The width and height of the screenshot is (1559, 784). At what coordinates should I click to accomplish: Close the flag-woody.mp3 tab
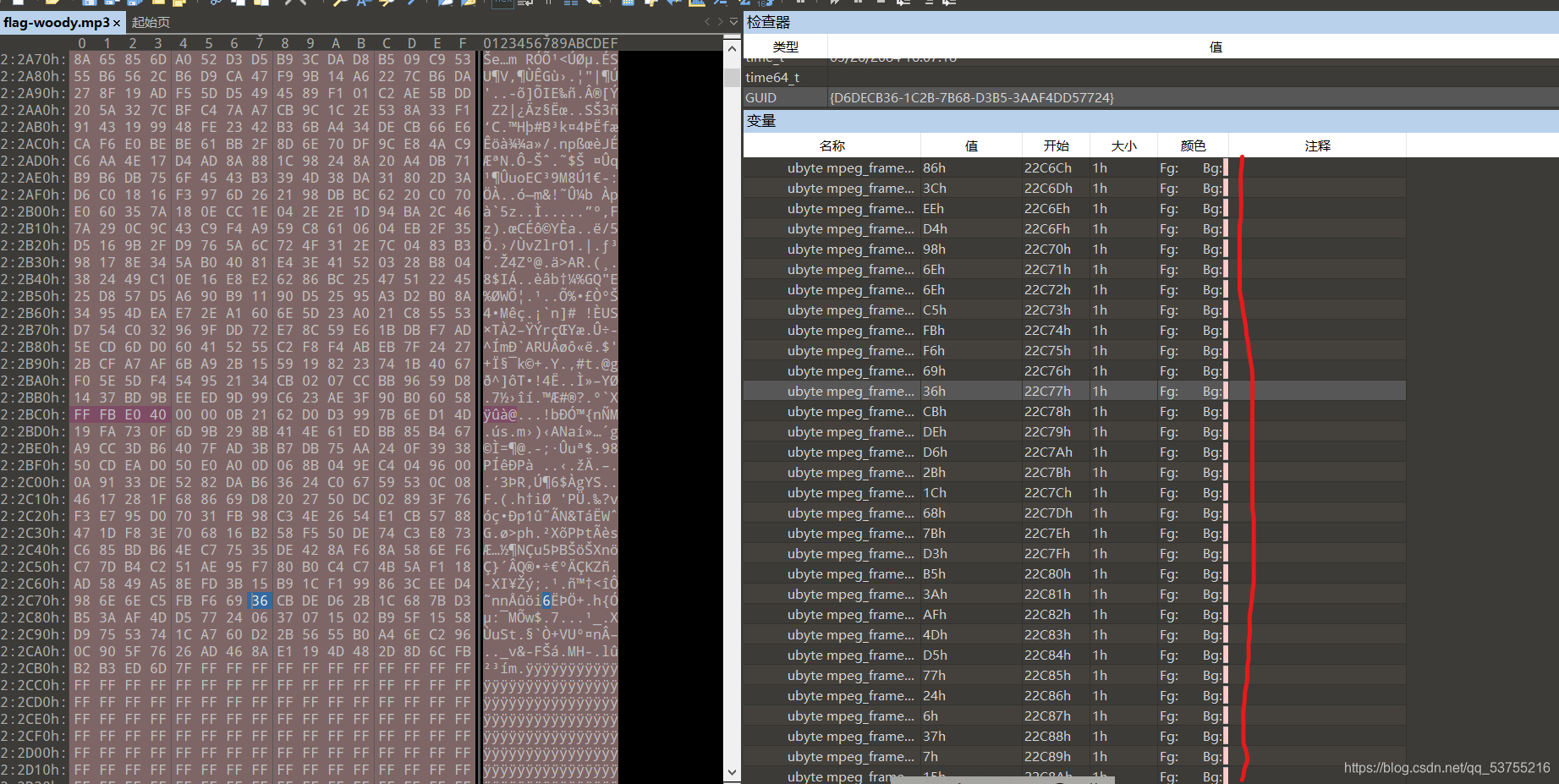click(x=117, y=23)
